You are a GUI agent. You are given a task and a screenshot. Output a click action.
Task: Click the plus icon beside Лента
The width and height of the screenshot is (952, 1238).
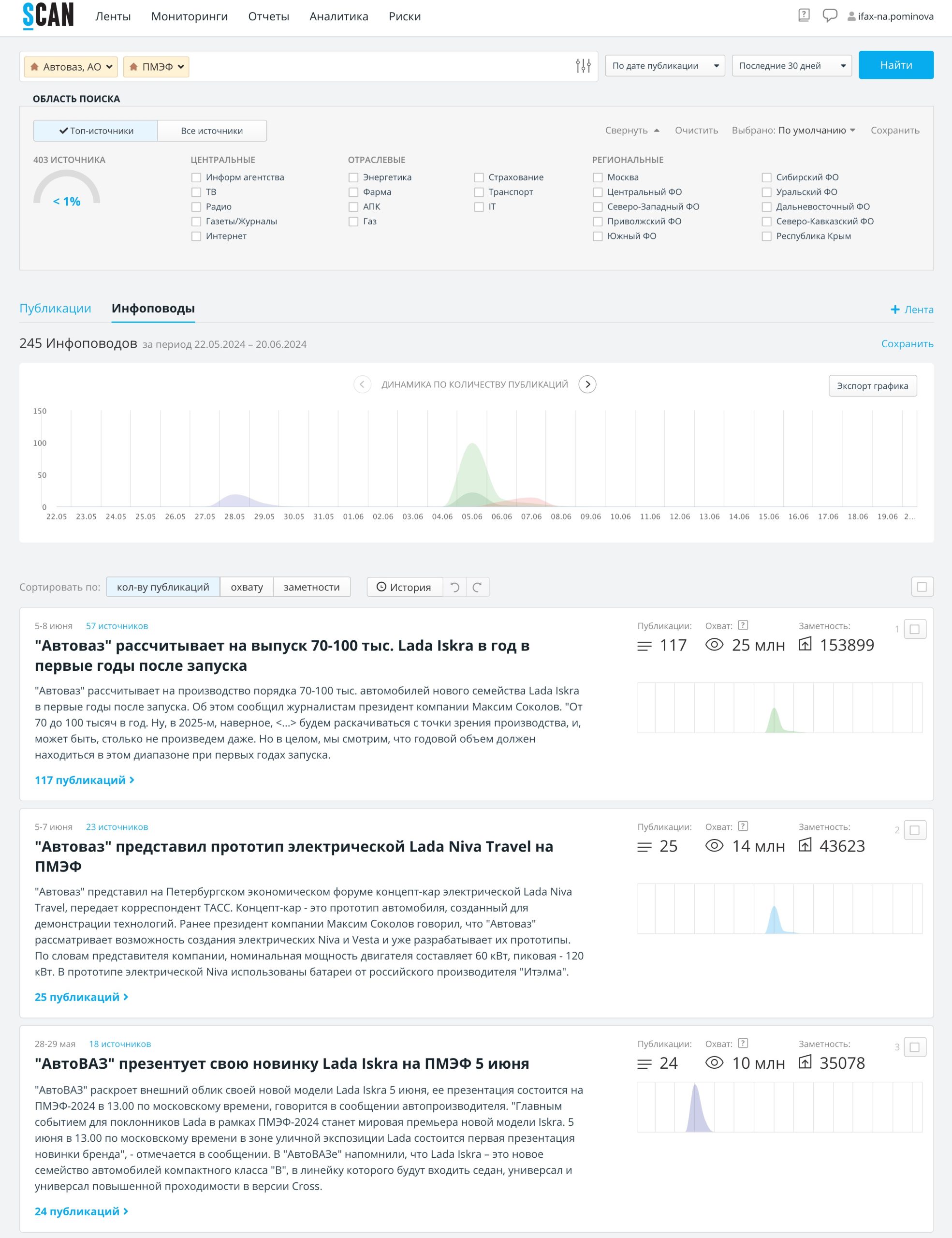click(895, 309)
